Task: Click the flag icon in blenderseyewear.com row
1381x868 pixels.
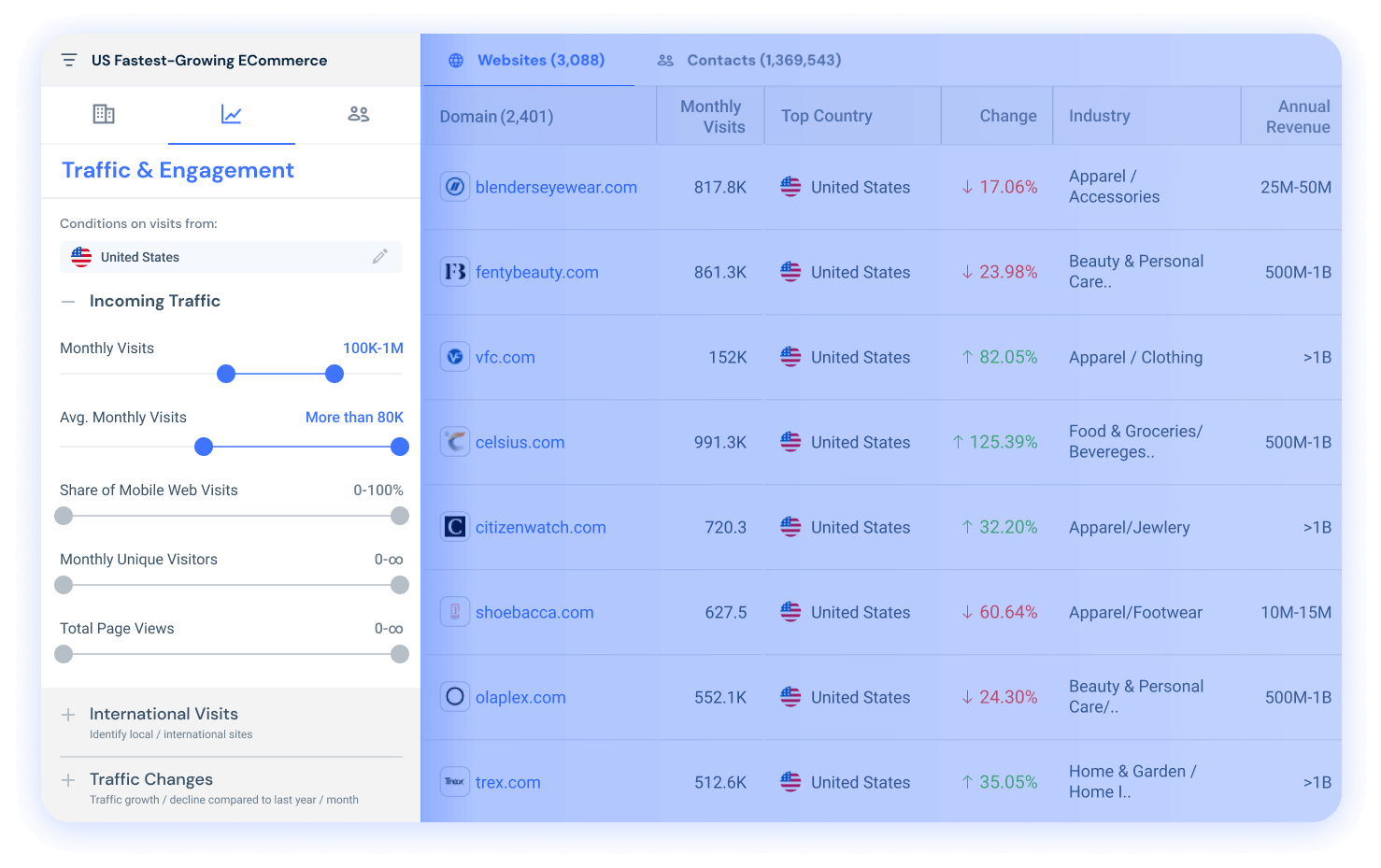Action: click(x=790, y=187)
